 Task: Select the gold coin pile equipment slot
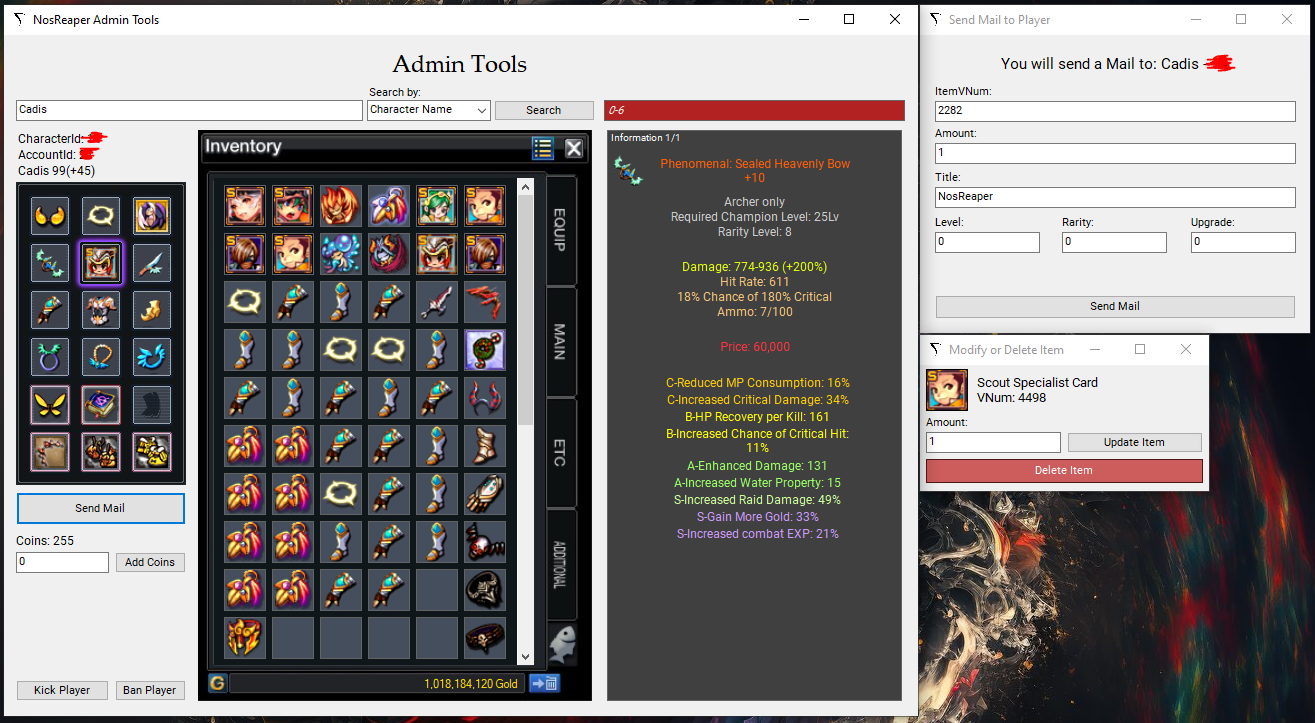tap(152, 452)
